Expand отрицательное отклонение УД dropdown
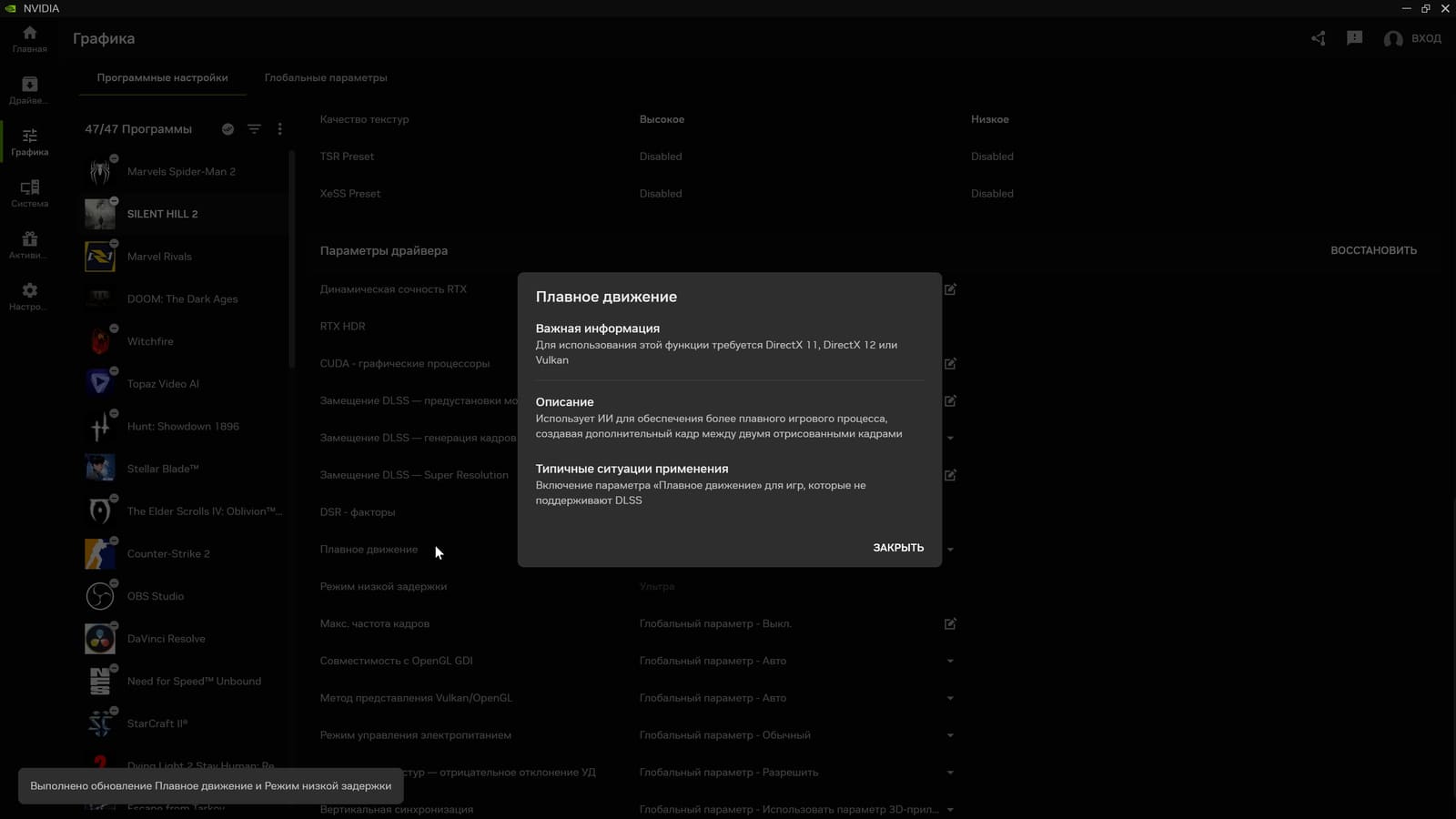1456x819 pixels. point(950,773)
